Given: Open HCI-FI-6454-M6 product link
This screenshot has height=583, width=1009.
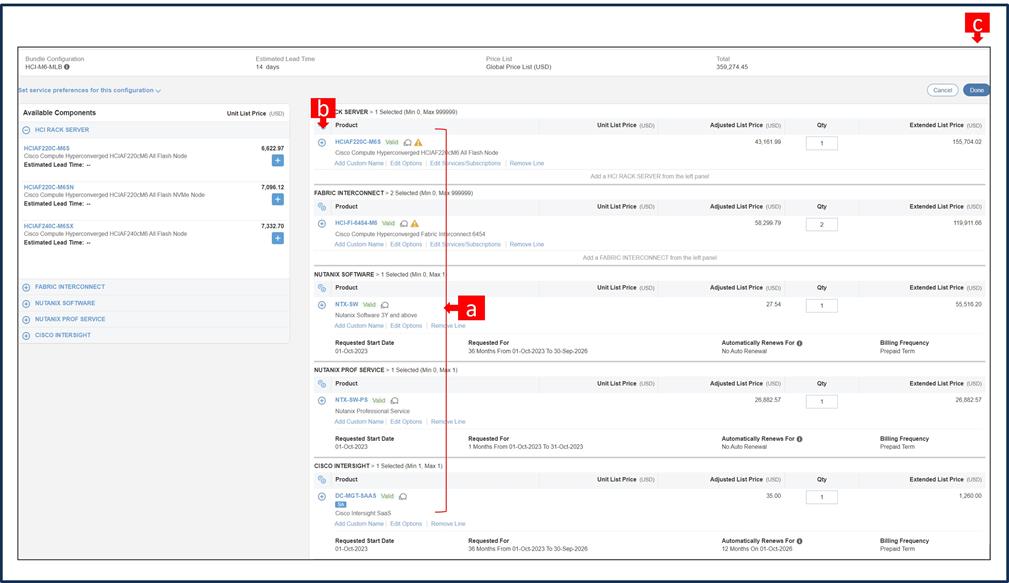Looking at the screenshot, I should (x=356, y=223).
